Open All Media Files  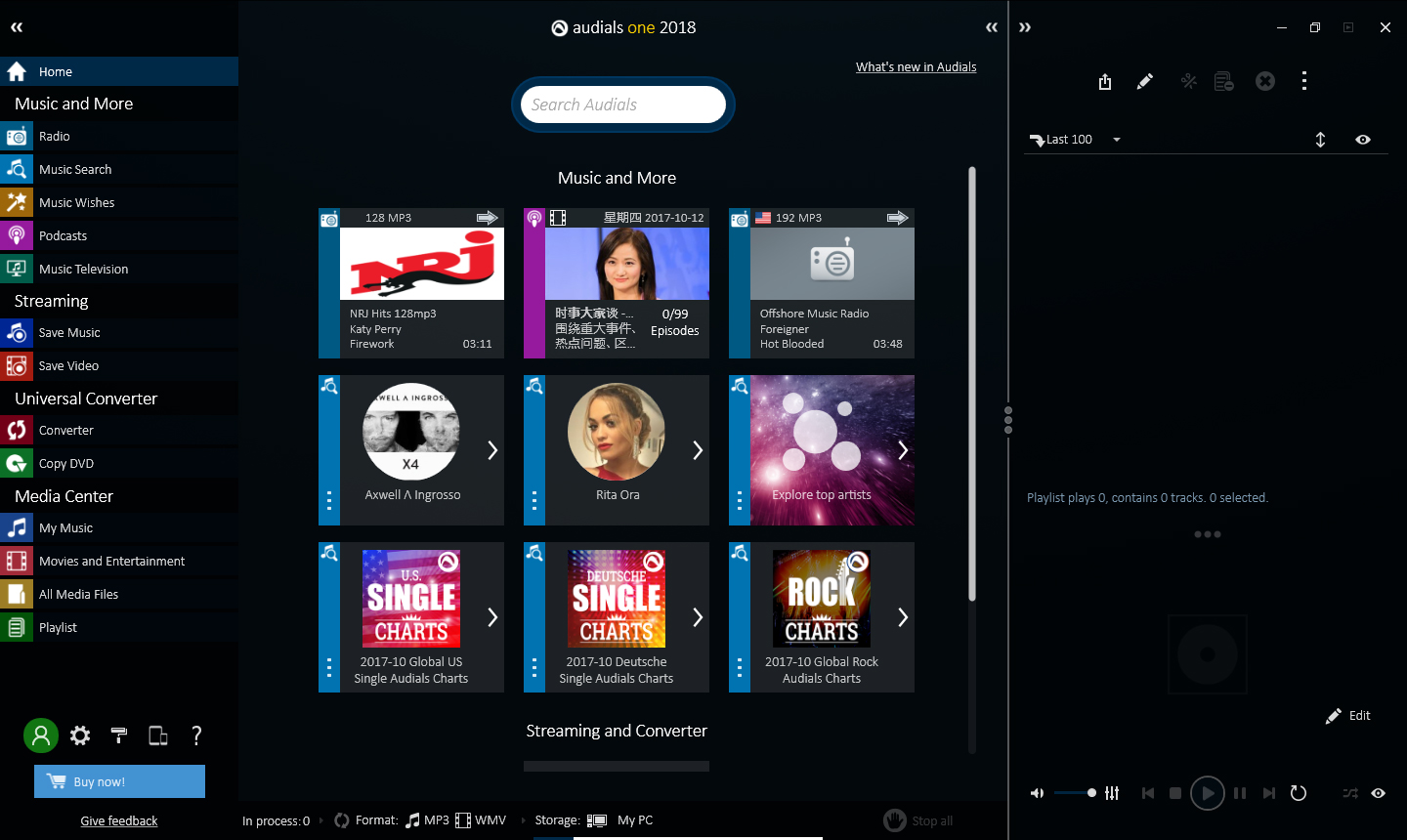tap(119, 595)
